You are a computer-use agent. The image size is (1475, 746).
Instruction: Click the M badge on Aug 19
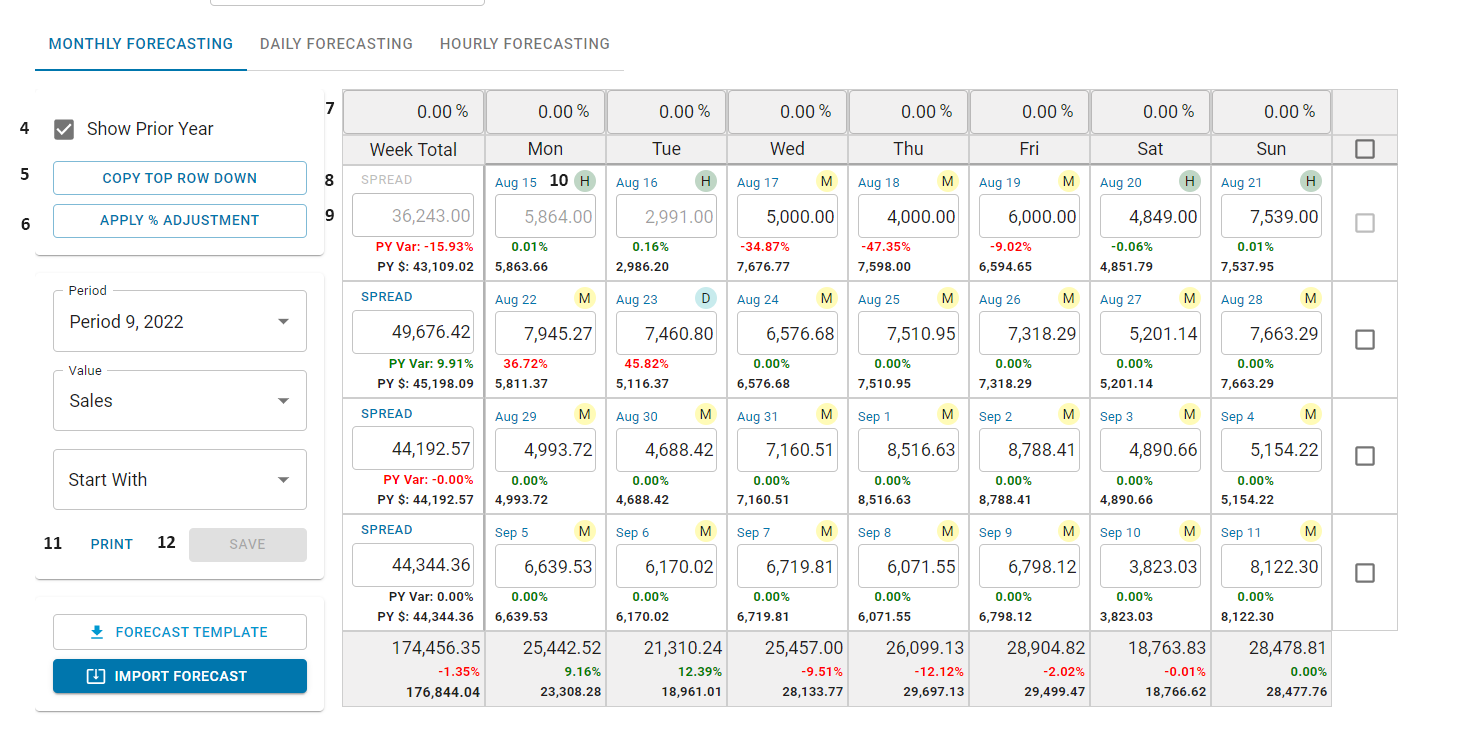coord(1069,181)
